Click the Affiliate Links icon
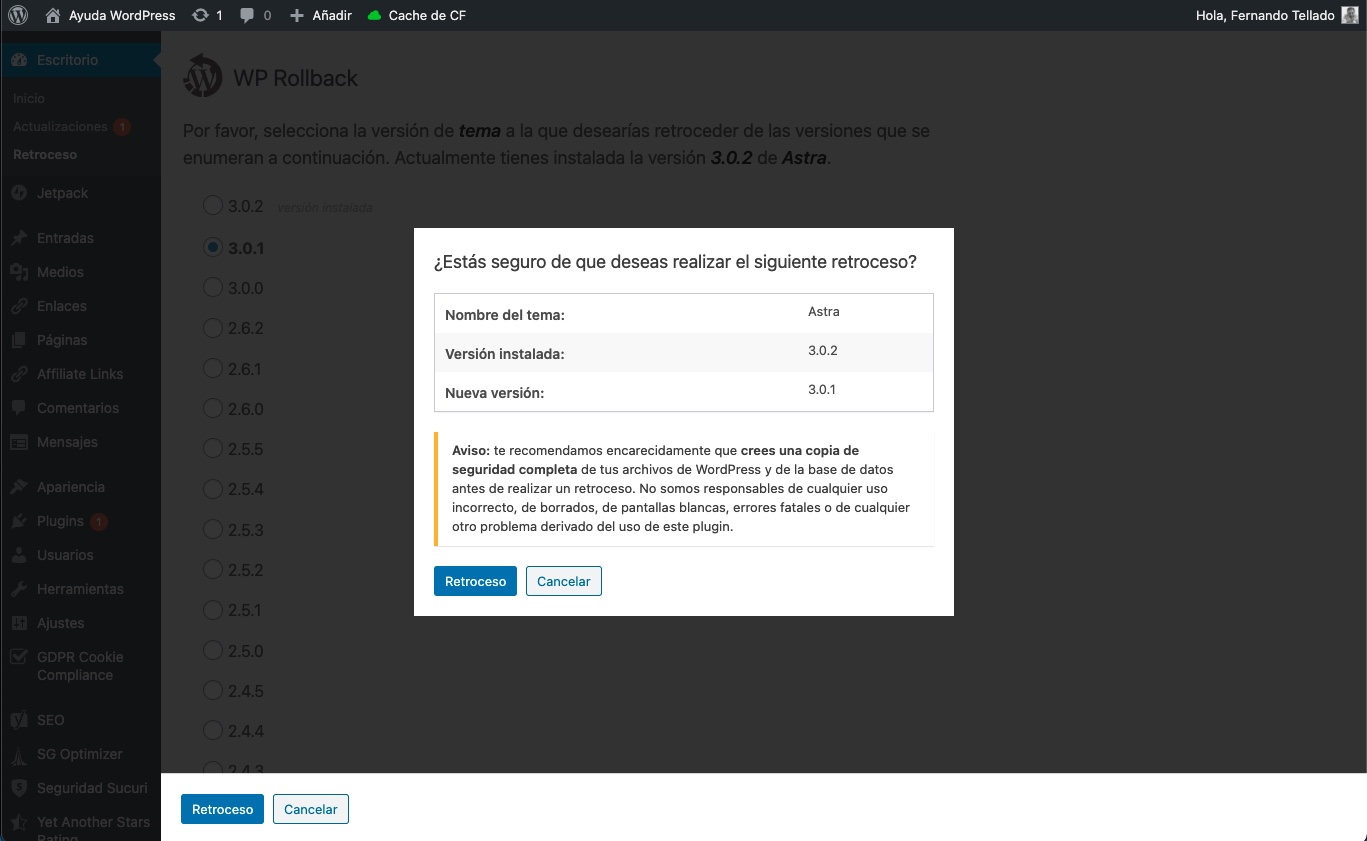The width and height of the screenshot is (1367, 841). (x=18, y=374)
